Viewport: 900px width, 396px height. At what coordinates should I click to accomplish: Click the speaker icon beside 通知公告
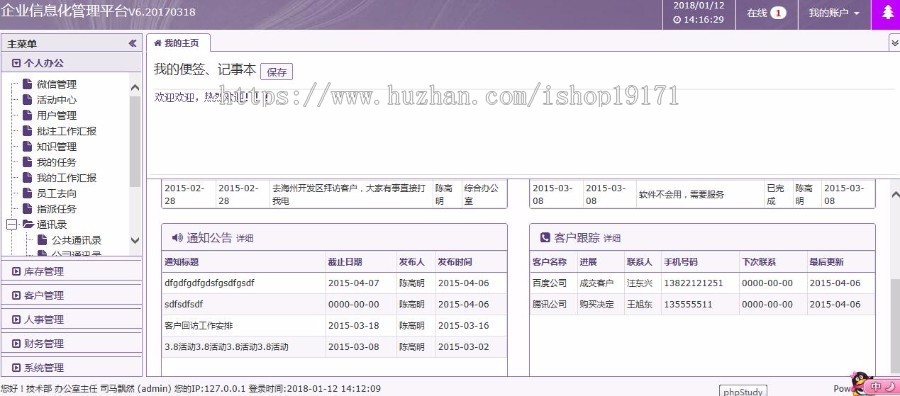[177, 238]
